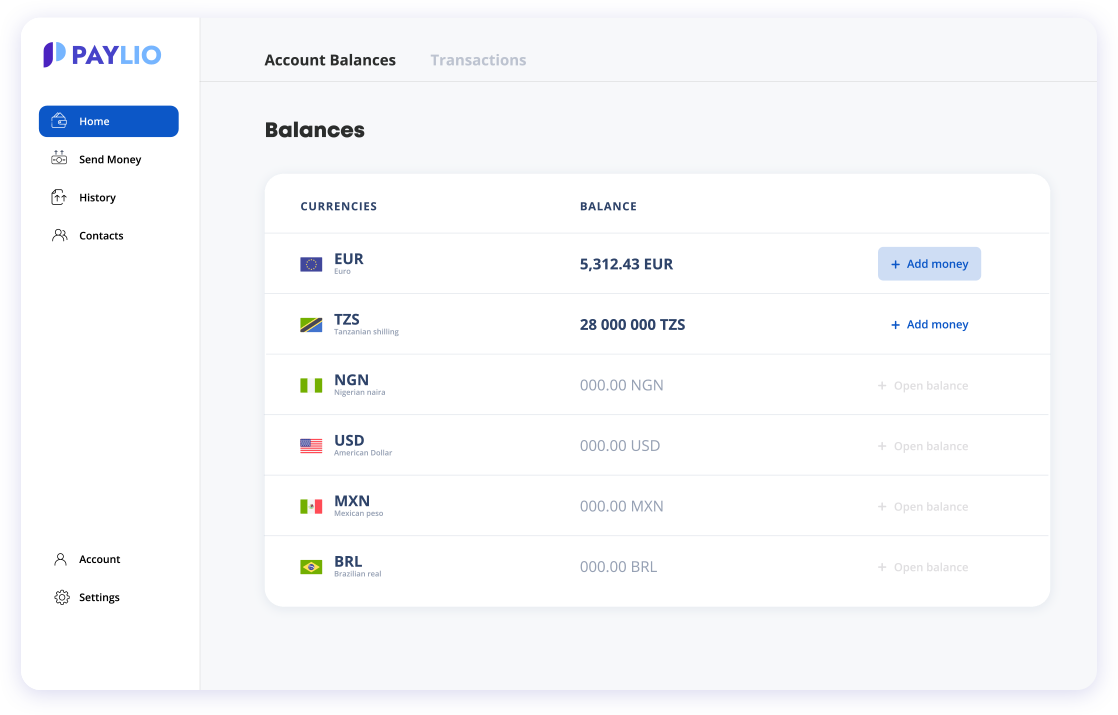The height and width of the screenshot is (715, 1118).
Task: Open a Mexican peso balance
Action: coord(923,507)
